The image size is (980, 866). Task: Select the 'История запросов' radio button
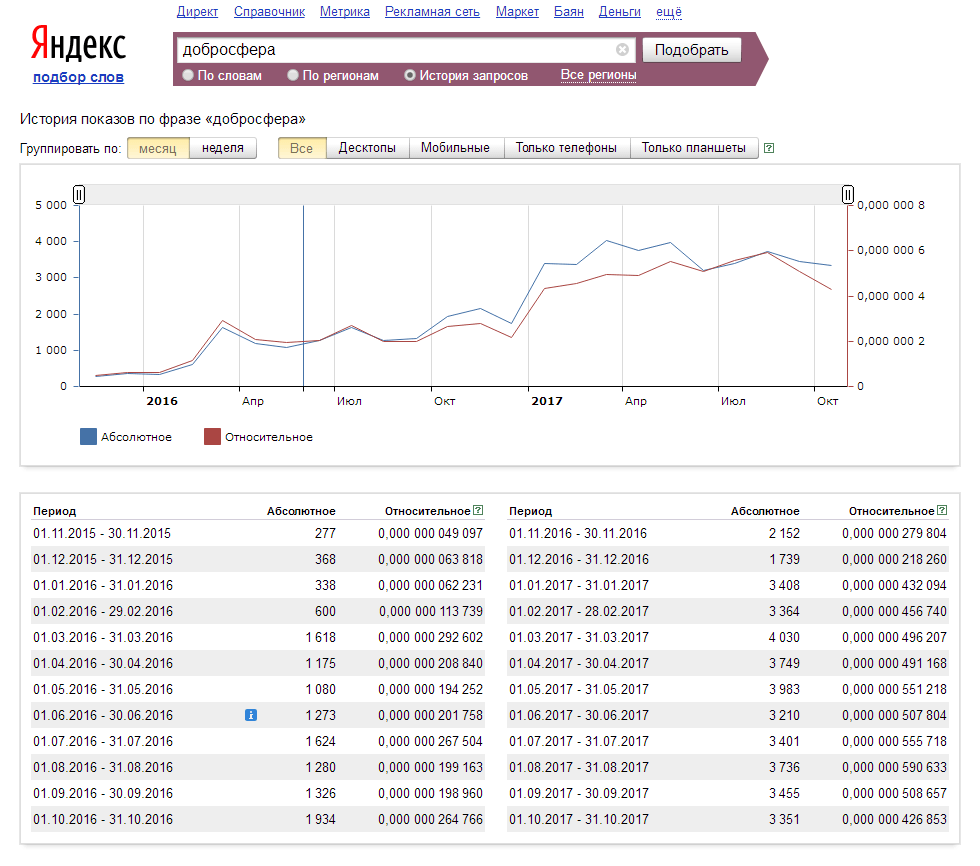[410, 75]
